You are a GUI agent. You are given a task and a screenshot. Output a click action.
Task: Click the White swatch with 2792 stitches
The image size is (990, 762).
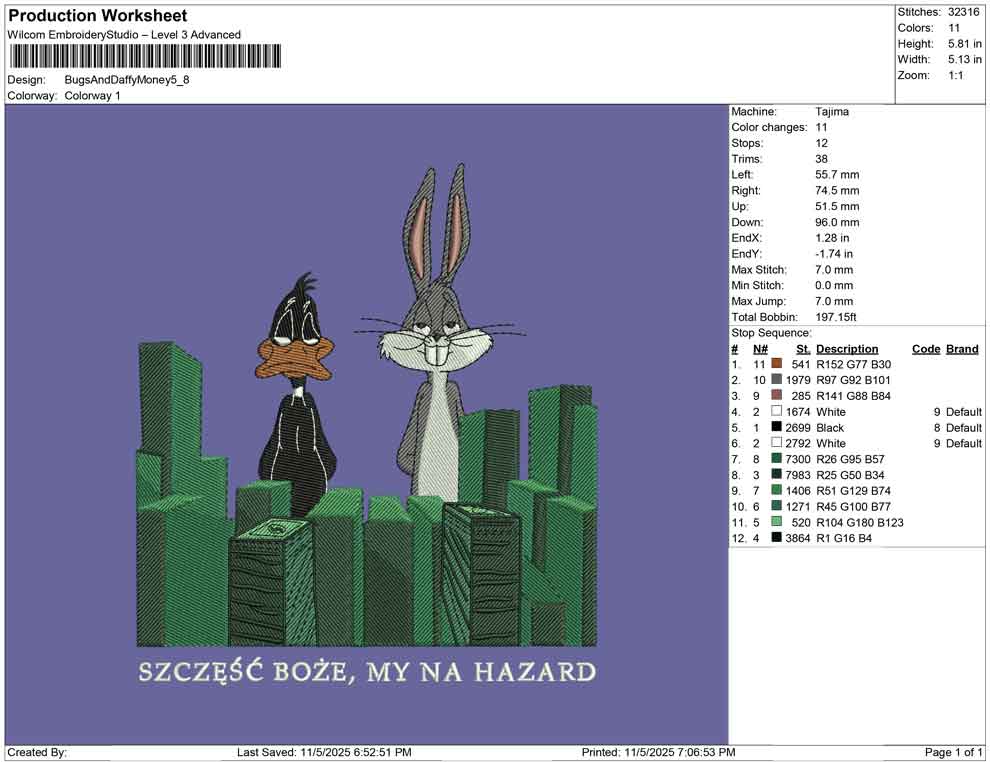pos(775,443)
